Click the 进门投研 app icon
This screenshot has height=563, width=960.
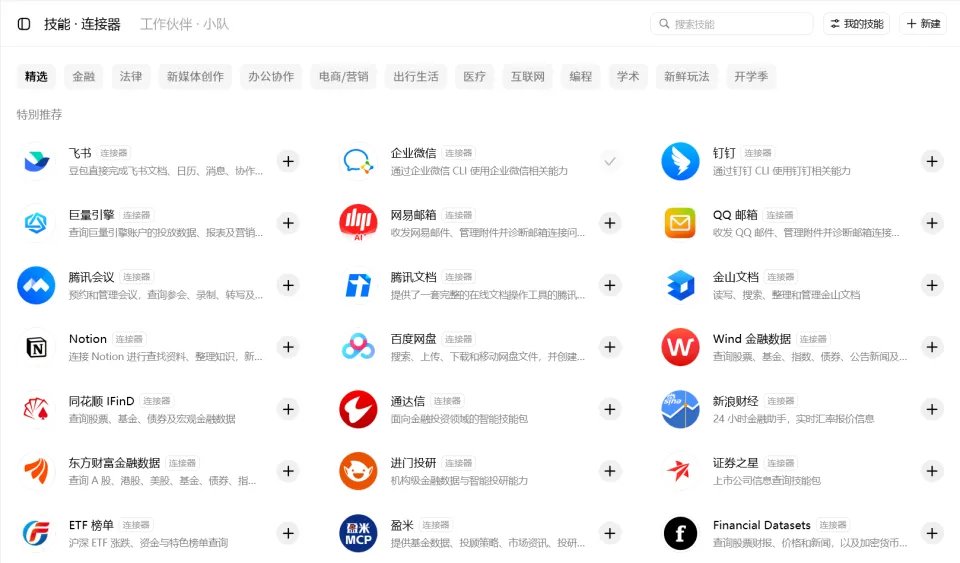click(358, 471)
